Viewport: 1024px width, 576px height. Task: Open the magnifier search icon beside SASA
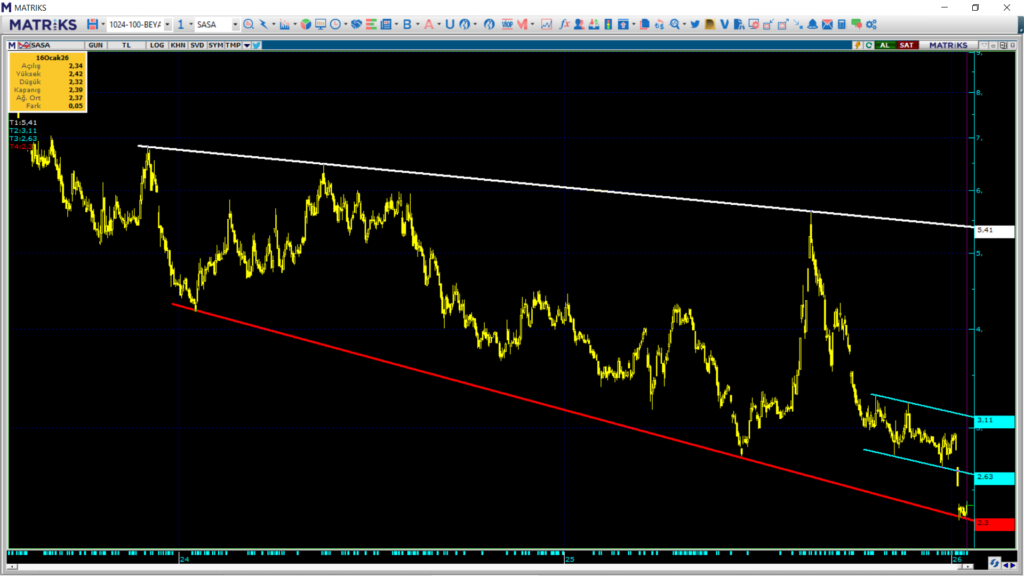248,24
